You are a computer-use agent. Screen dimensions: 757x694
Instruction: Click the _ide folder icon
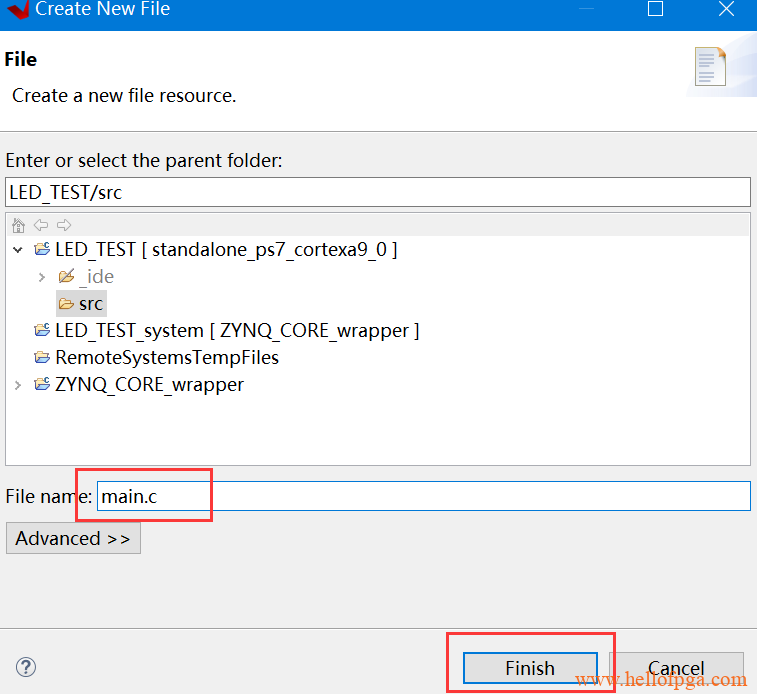tap(66, 276)
